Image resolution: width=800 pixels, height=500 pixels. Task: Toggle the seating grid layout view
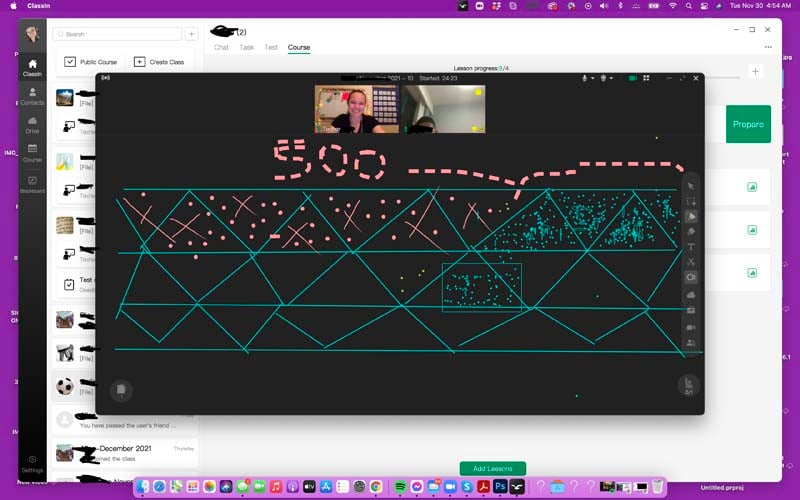pyautogui.click(x=646, y=78)
